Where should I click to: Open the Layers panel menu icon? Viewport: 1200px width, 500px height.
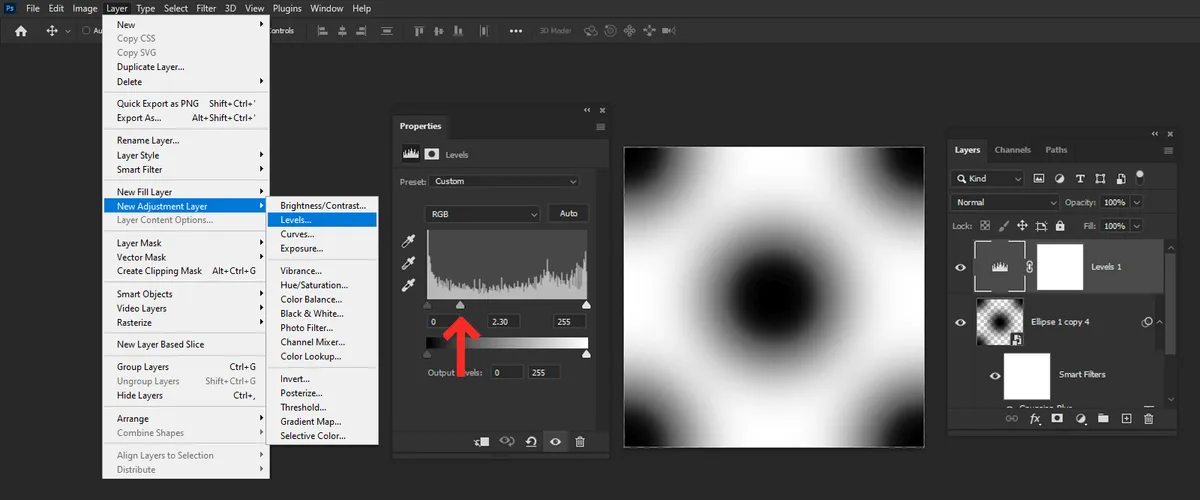pos(1169,150)
